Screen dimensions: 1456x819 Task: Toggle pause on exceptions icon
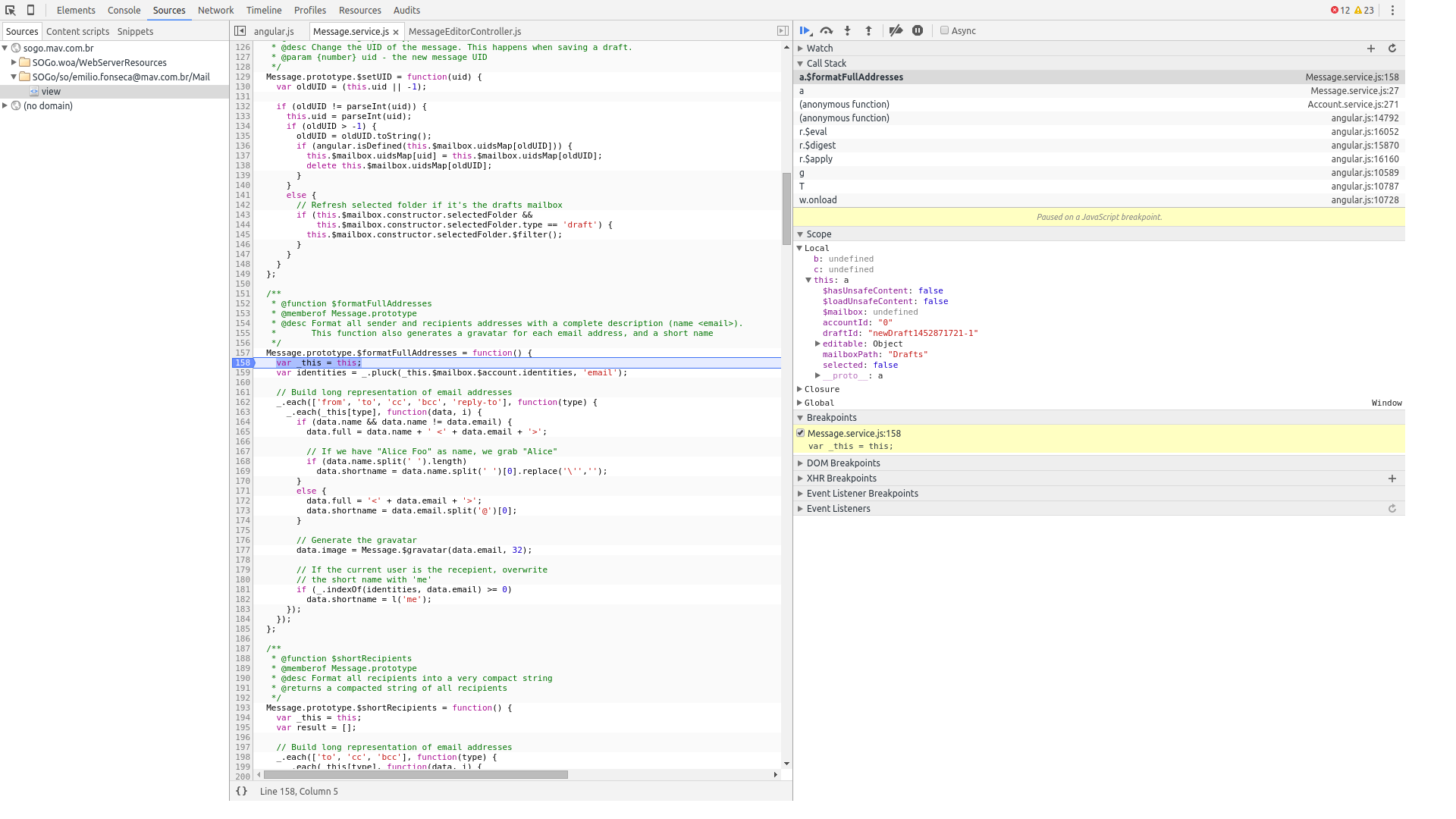tap(918, 31)
